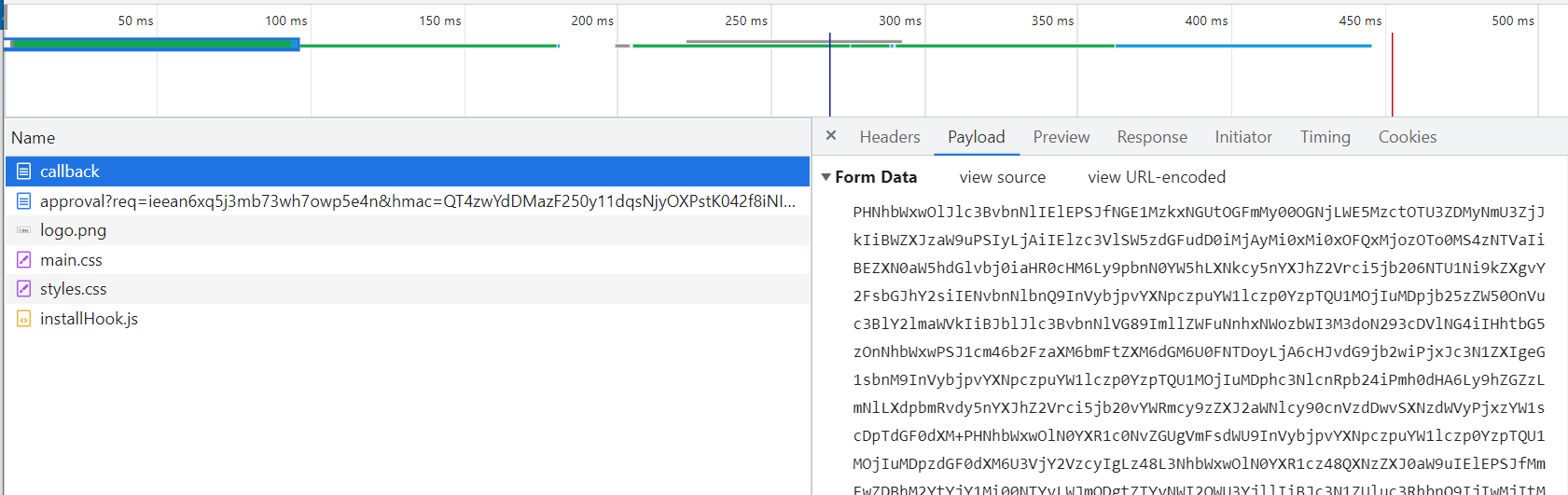The width and height of the screenshot is (1568, 495).
Task: Open the Preview tab
Action: click(1062, 137)
